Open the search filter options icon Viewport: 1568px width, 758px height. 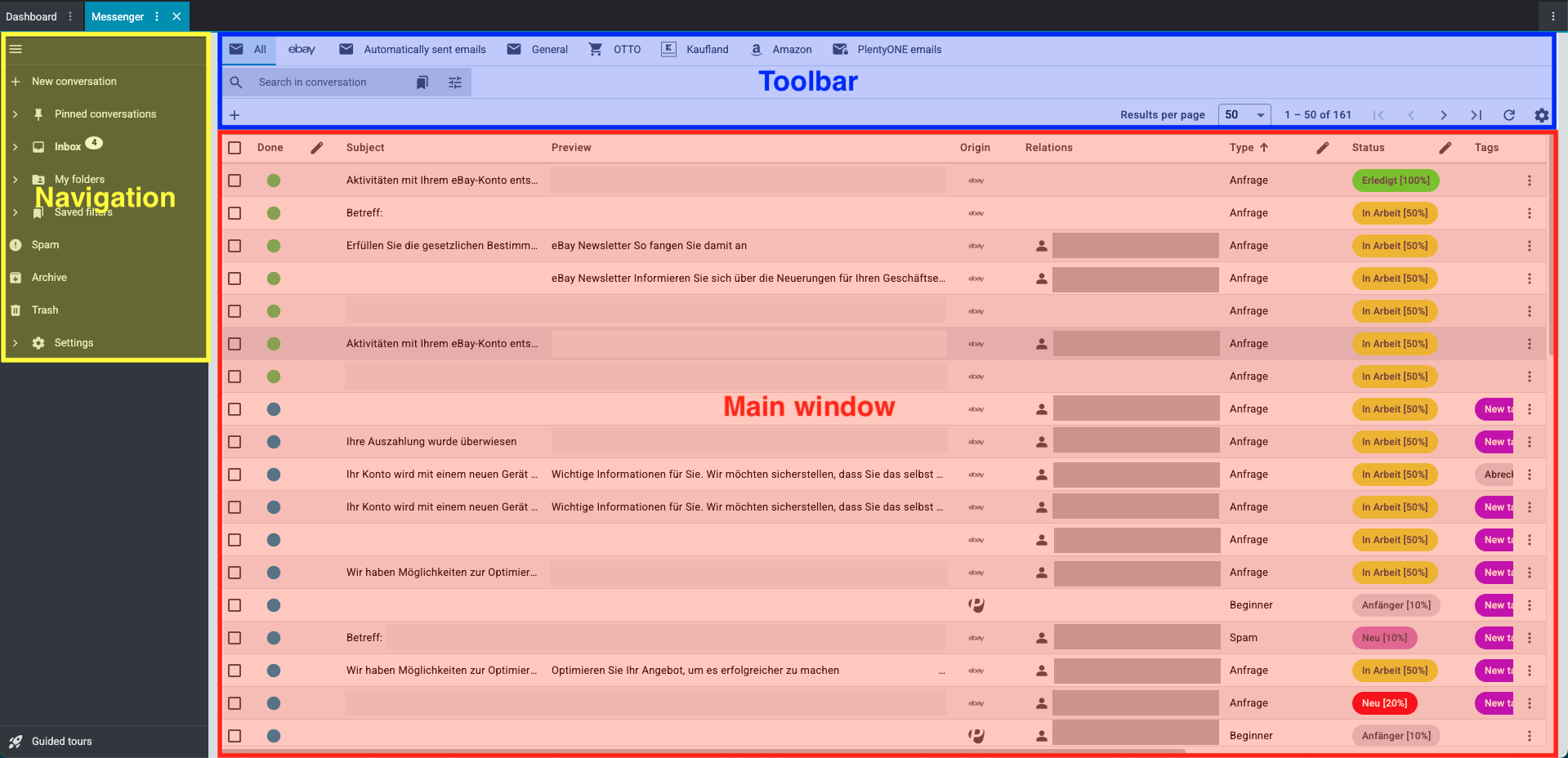click(x=455, y=82)
